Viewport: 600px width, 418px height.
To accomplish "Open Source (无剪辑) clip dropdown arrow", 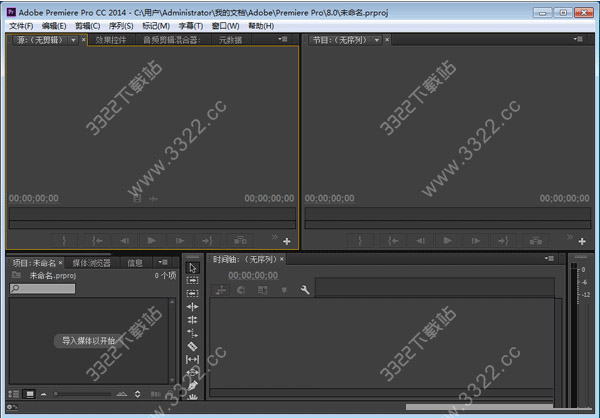I will point(73,40).
